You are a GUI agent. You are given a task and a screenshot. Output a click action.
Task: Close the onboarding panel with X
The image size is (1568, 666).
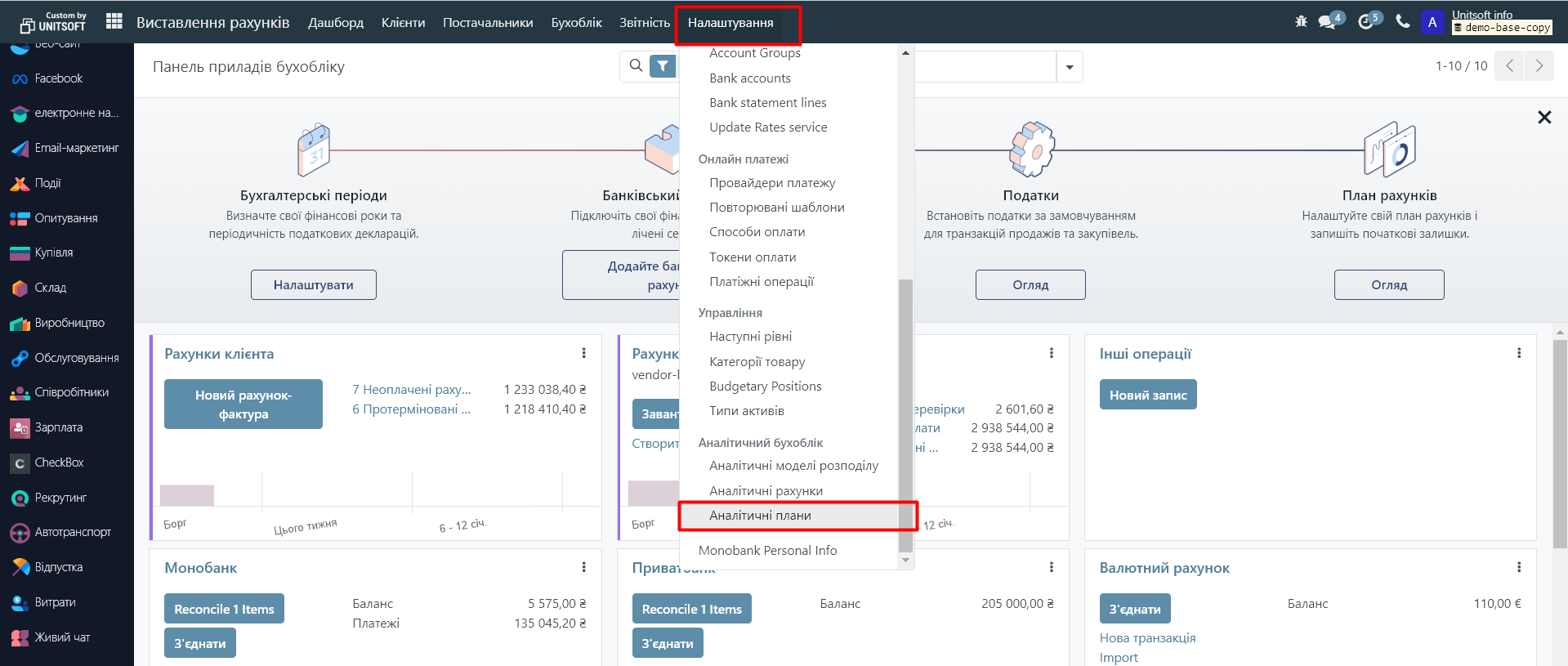[x=1543, y=118]
